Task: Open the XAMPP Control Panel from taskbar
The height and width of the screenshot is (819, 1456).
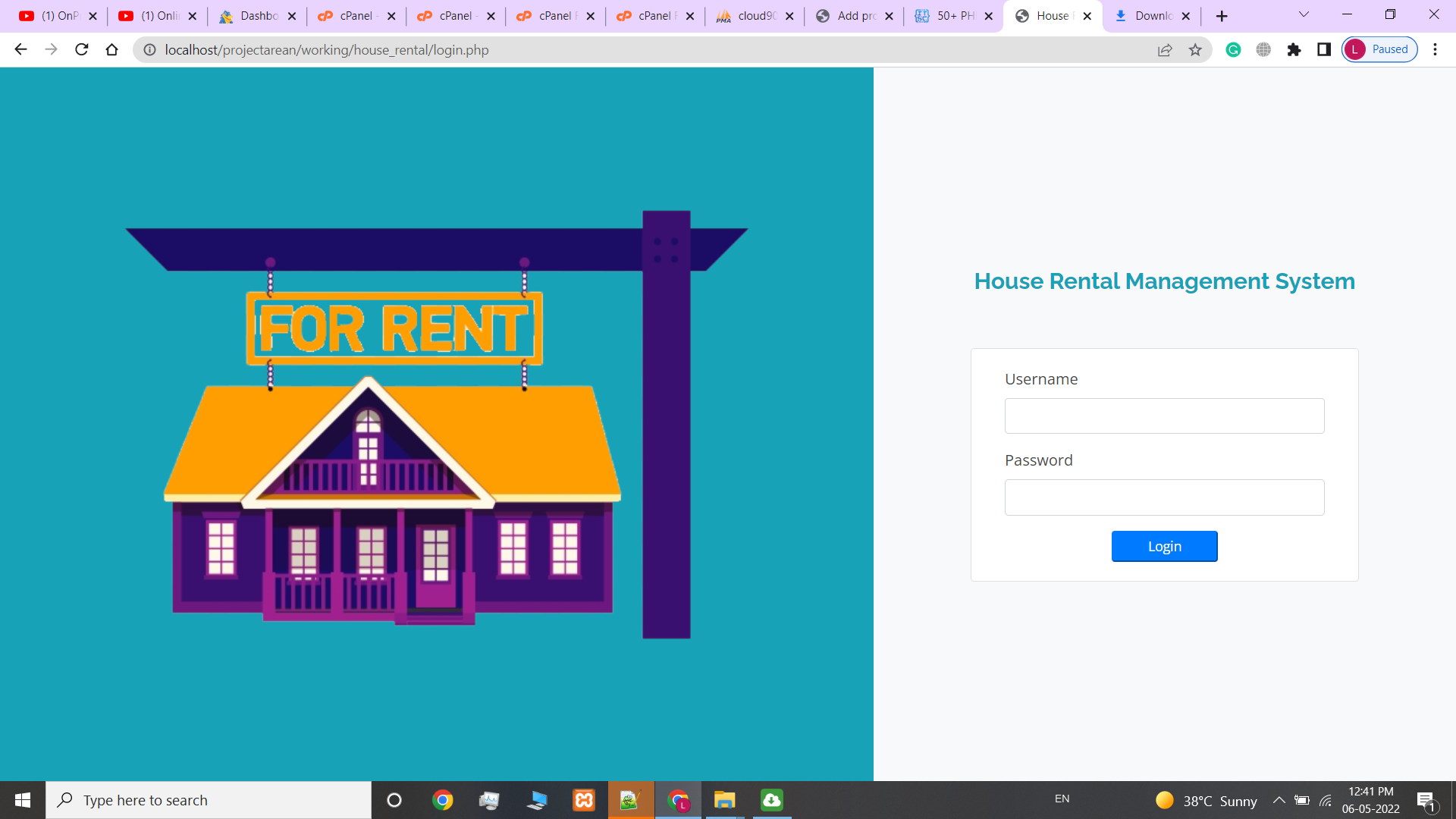Action: 584,799
